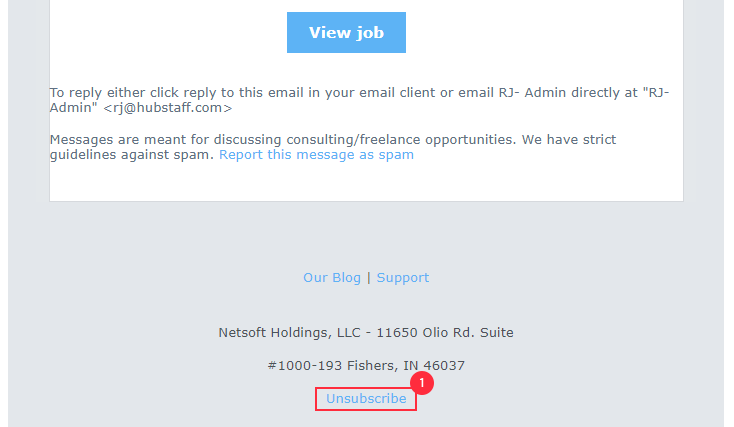Click the blue View job button
This screenshot has width=734, height=427.
[346, 32]
